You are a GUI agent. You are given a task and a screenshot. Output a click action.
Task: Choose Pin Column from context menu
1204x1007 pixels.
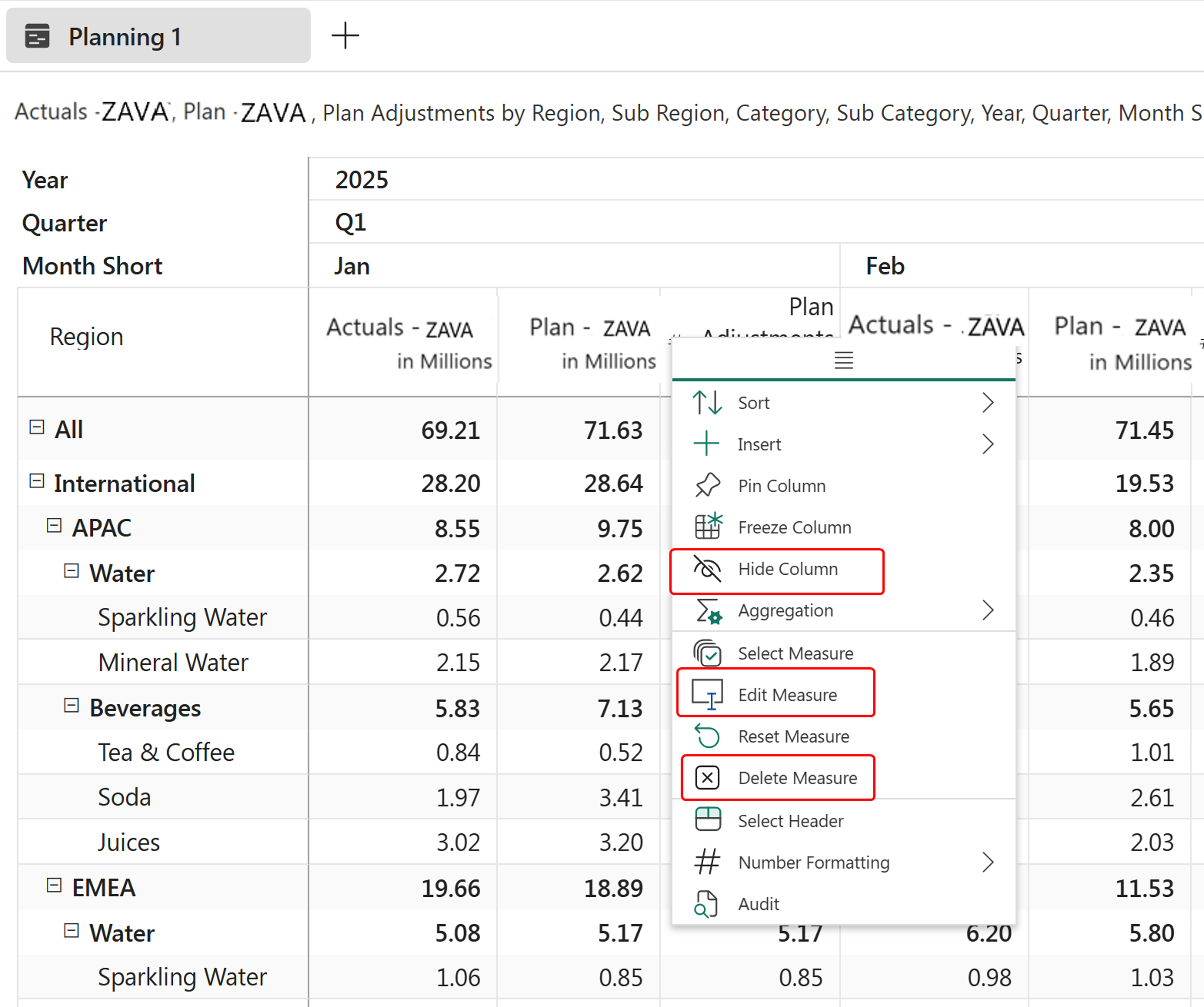tap(844, 486)
